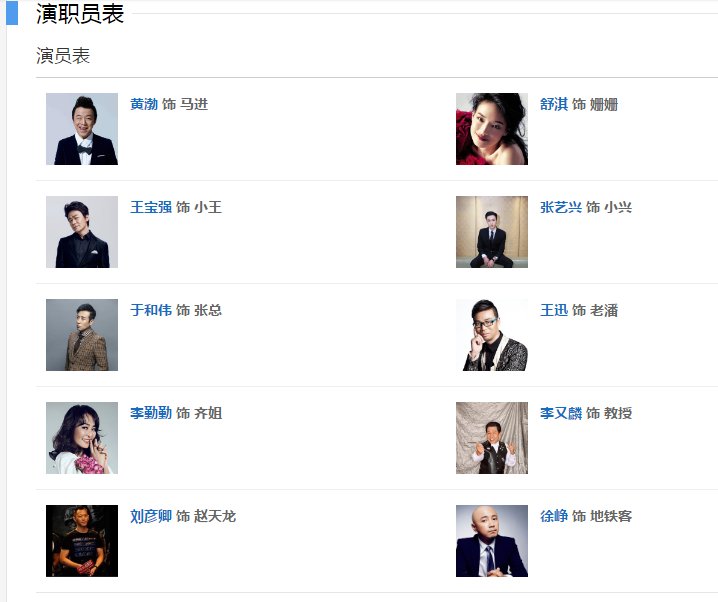
Task: Click the 王迅 name link
Action: click(554, 310)
